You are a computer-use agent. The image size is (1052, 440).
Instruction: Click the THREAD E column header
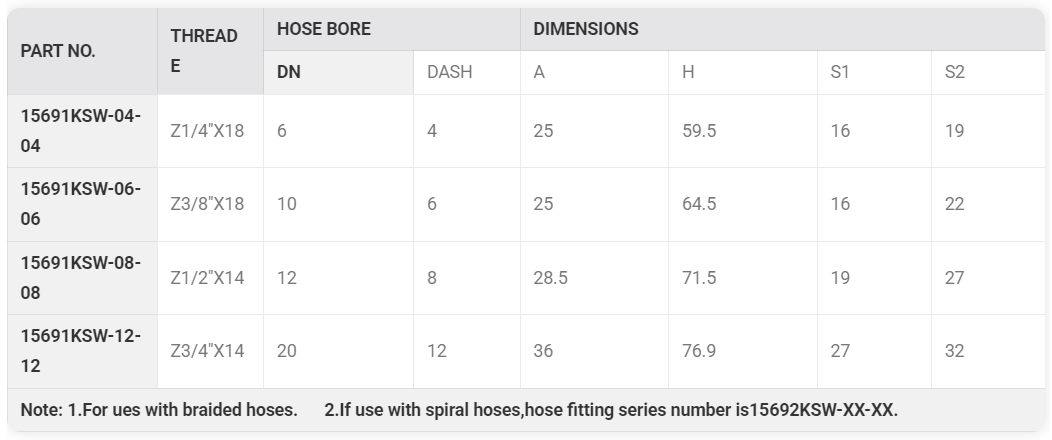[204, 51]
